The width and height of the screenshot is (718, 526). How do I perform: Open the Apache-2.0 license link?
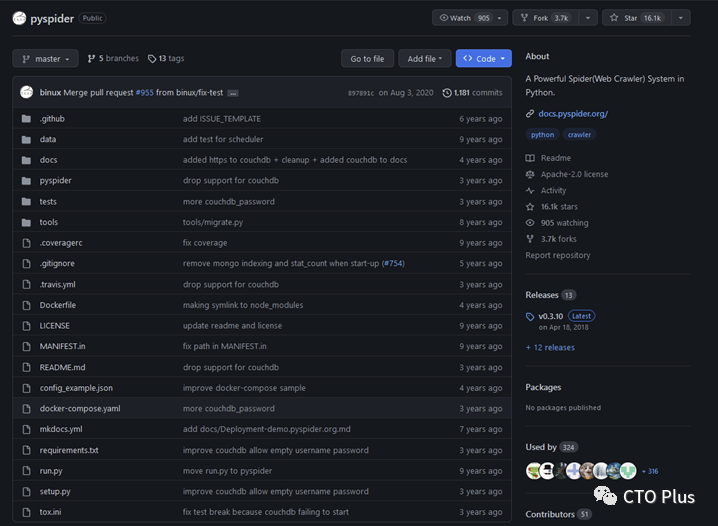[574, 174]
